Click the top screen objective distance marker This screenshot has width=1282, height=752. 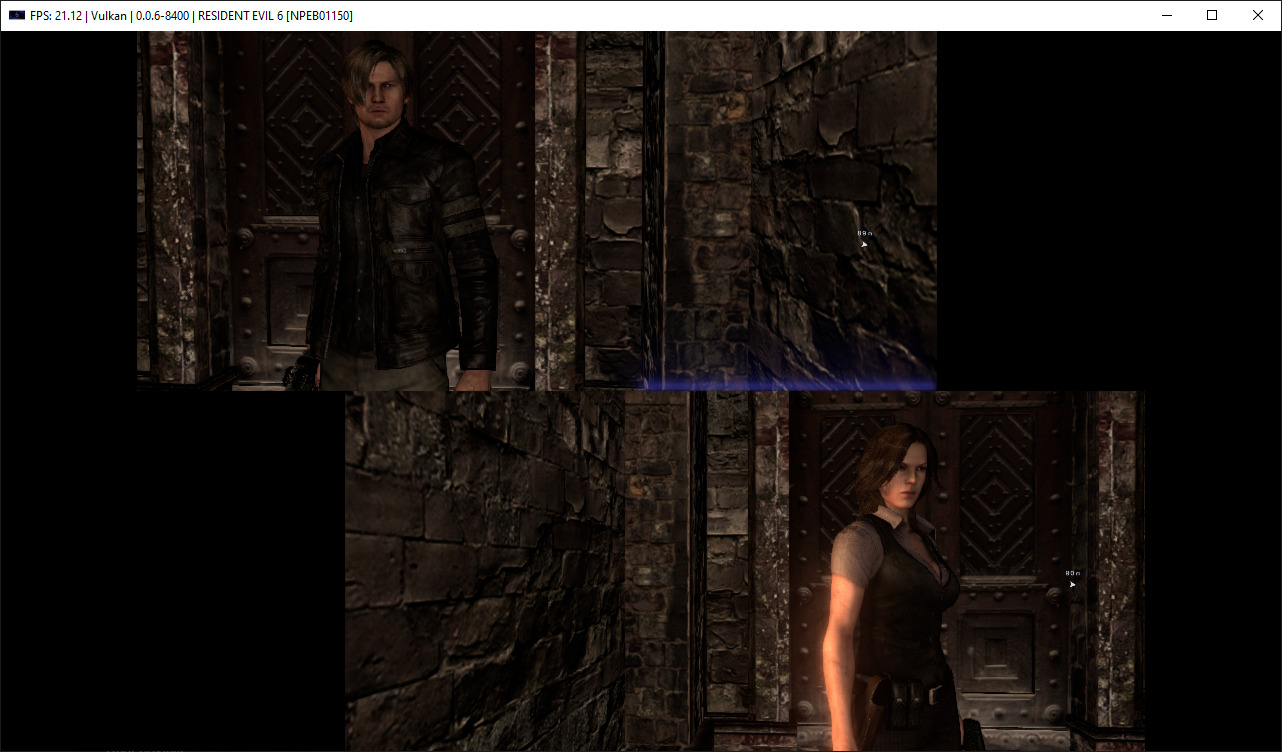point(864,238)
